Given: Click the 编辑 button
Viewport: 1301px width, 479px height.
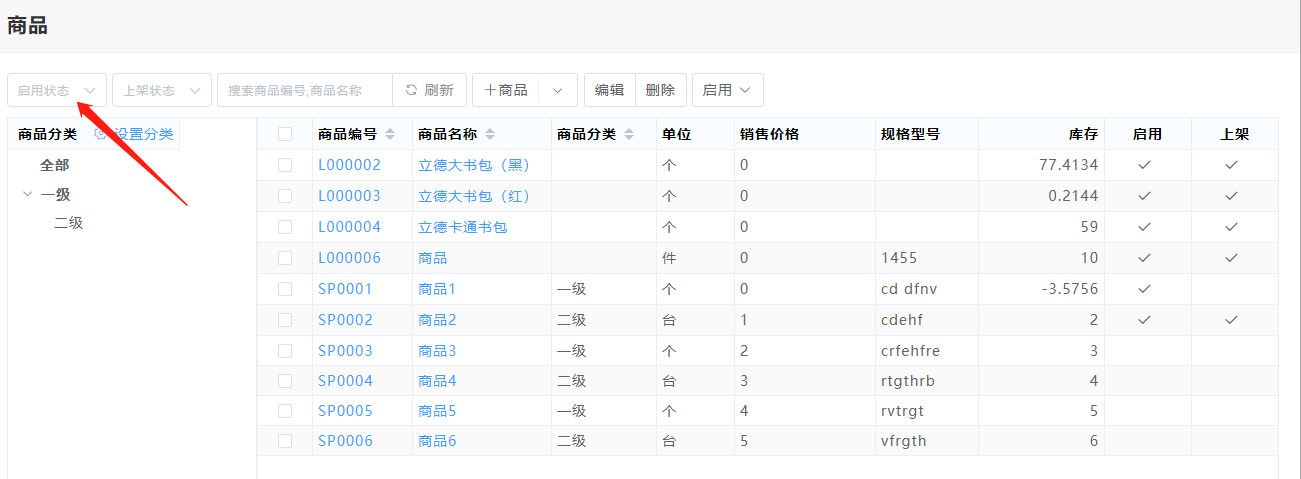Looking at the screenshot, I should pyautogui.click(x=609, y=90).
